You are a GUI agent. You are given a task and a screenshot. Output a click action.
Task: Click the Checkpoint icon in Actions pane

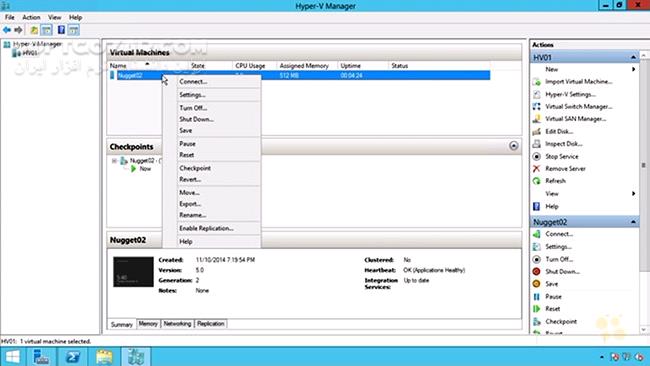point(536,321)
